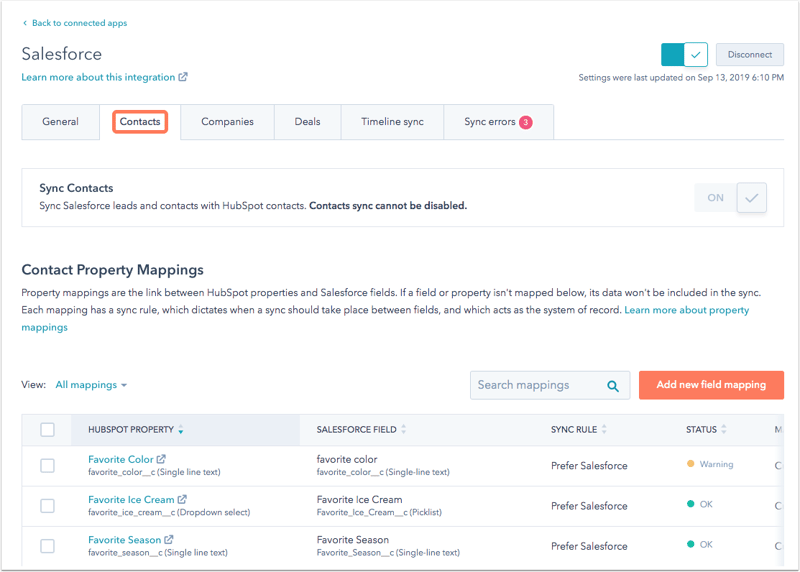
Task: Click the Sync errors count badge
Action: [x=526, y=123]
